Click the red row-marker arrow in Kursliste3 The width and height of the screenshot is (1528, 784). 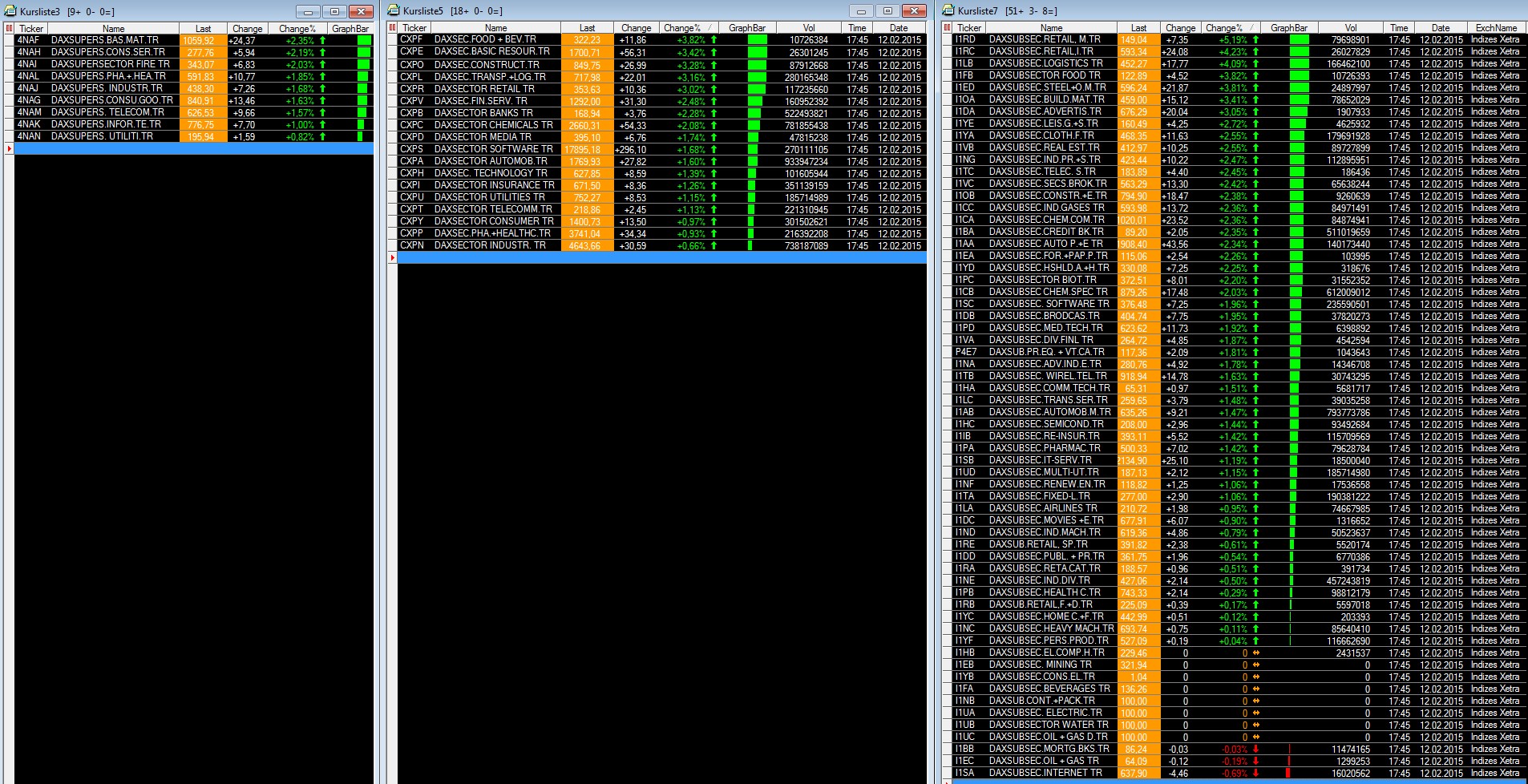10,149
